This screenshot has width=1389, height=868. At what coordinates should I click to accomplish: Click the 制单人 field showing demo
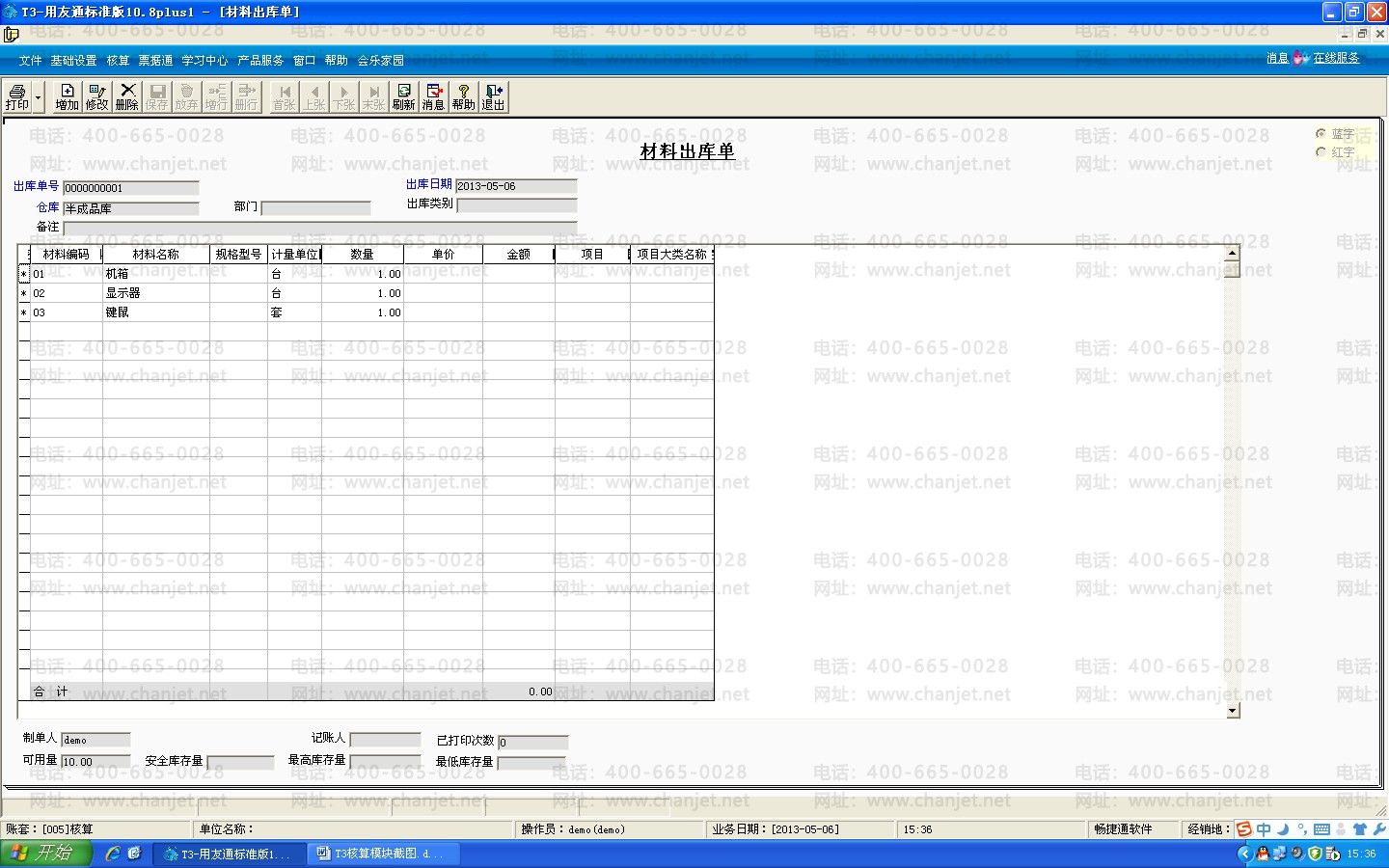(95, 740)
